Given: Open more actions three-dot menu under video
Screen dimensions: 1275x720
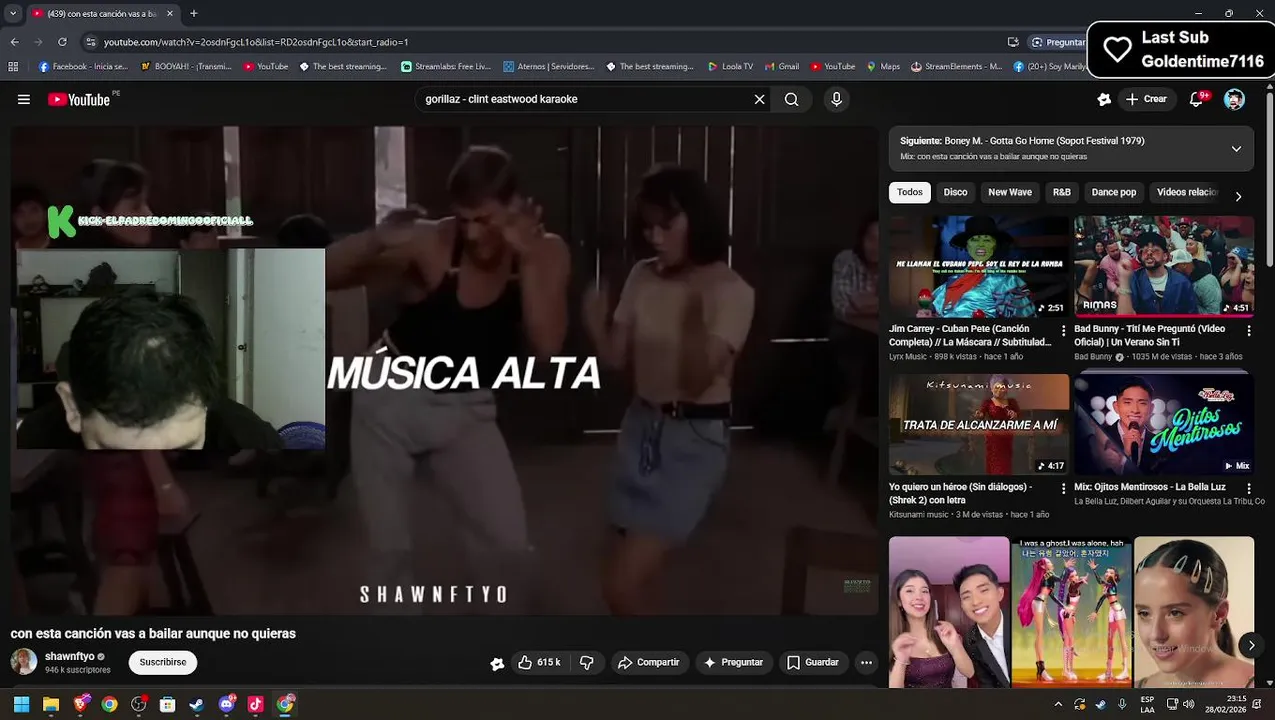Looking at the screenshot, I should pos(866,662).
